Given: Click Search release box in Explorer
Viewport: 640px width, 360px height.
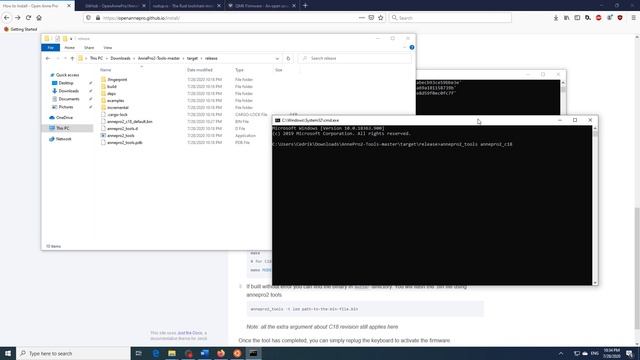Looking at the screenshot, I should click(355, 58).
